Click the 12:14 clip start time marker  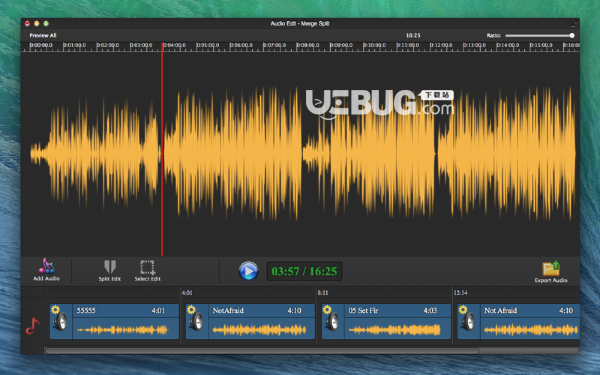pyautogui.click(x=460, y=293)
